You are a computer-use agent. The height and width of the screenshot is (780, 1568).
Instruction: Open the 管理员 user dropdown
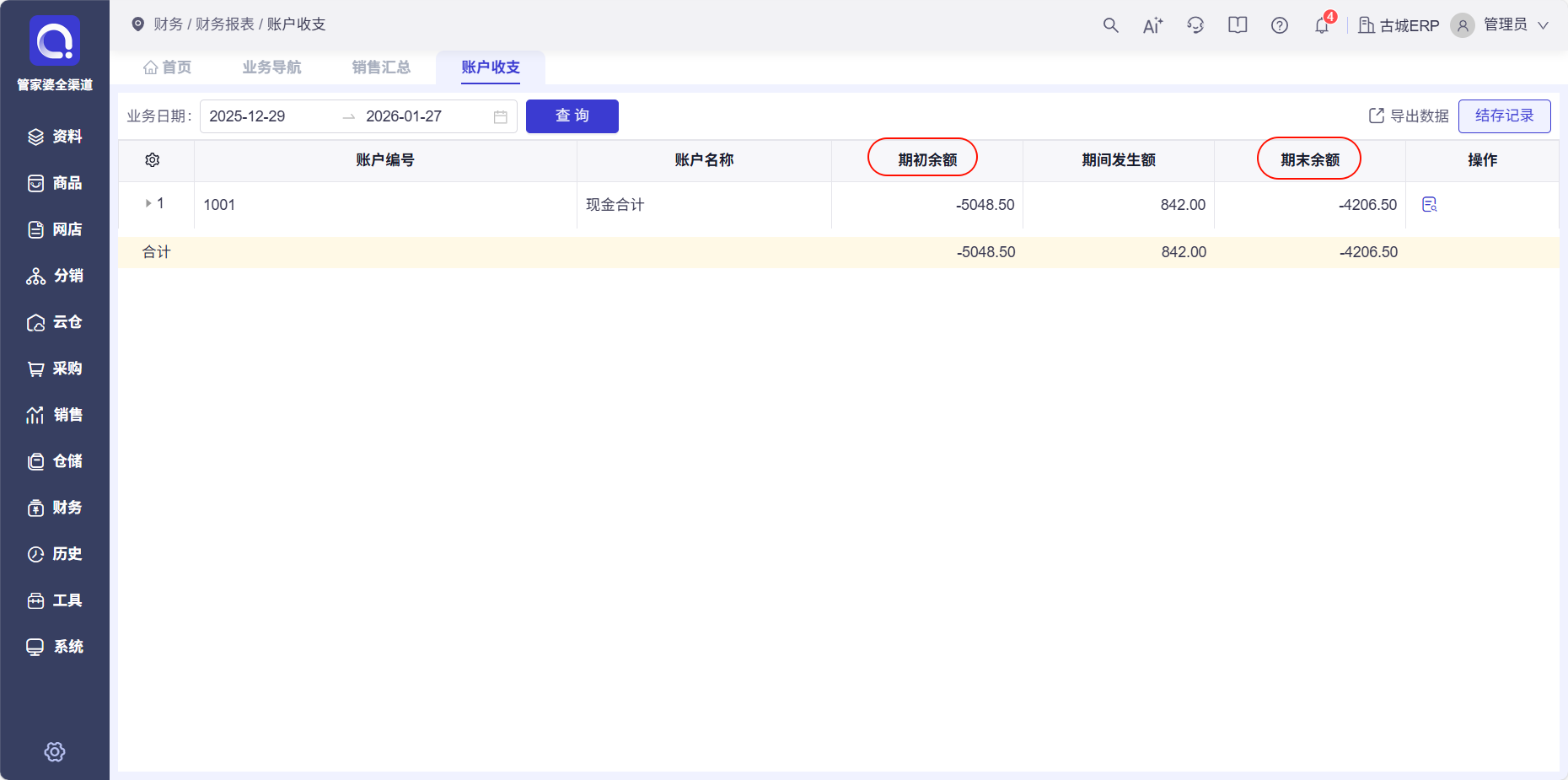click(1503, 25)
